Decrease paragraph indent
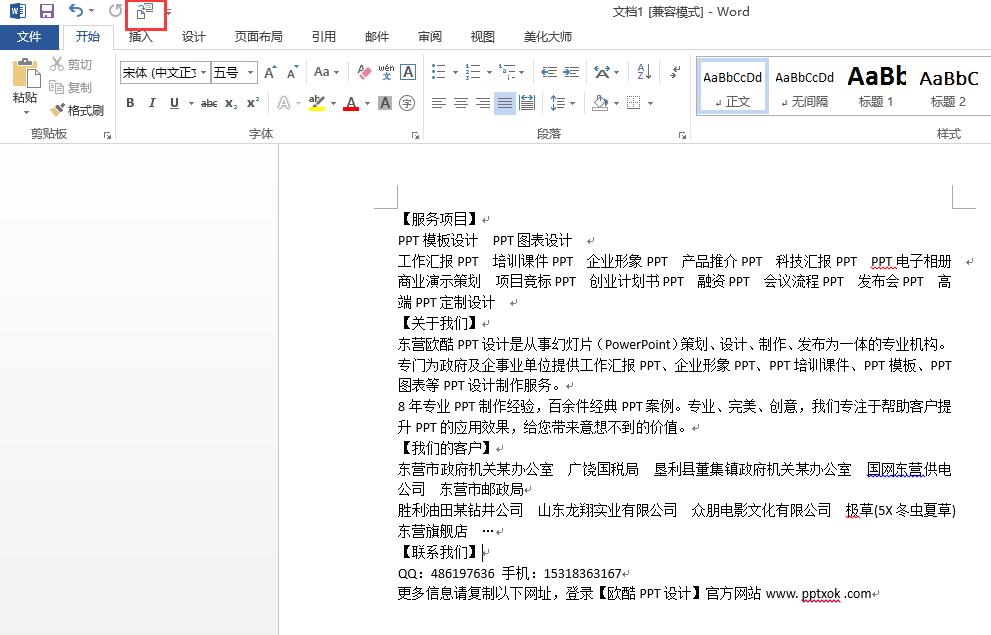The width and height of the screenshot is (991, 635). (549, 72)
